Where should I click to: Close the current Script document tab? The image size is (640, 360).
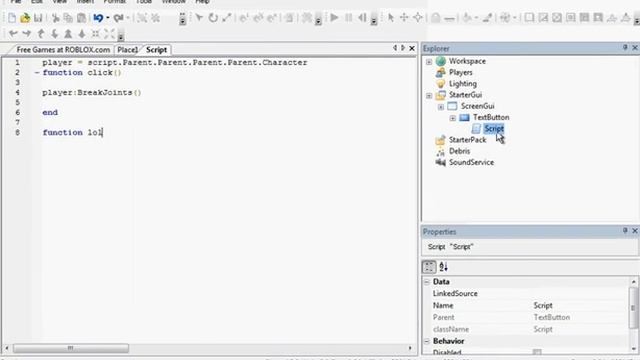(x=412, y=48)
